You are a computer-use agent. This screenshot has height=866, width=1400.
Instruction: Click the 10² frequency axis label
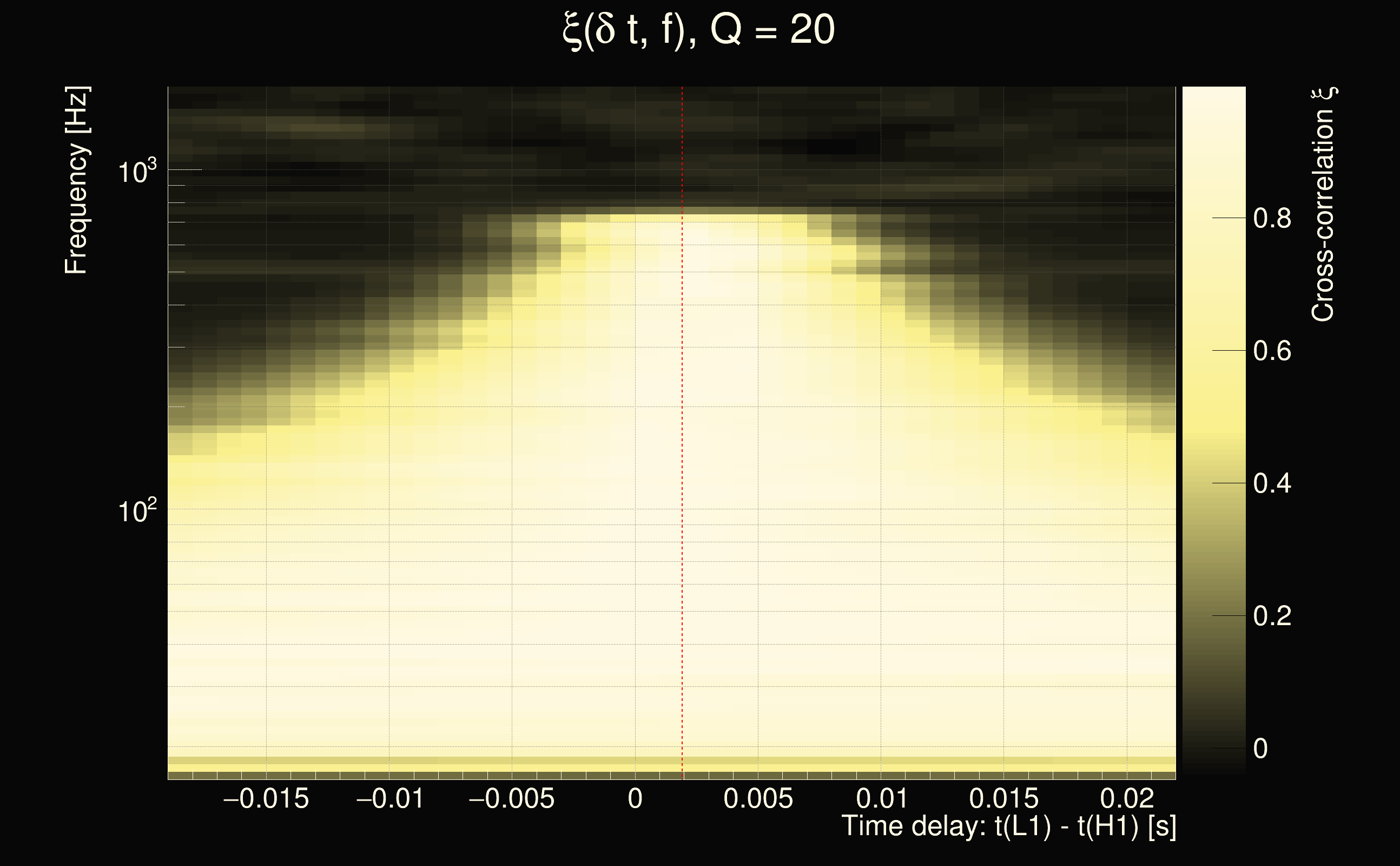click(x=137, y=510)
